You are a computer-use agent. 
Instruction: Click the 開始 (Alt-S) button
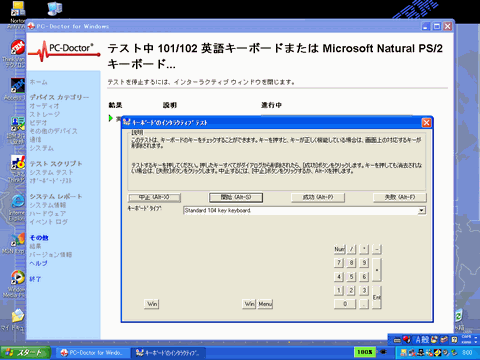(236, 197)
